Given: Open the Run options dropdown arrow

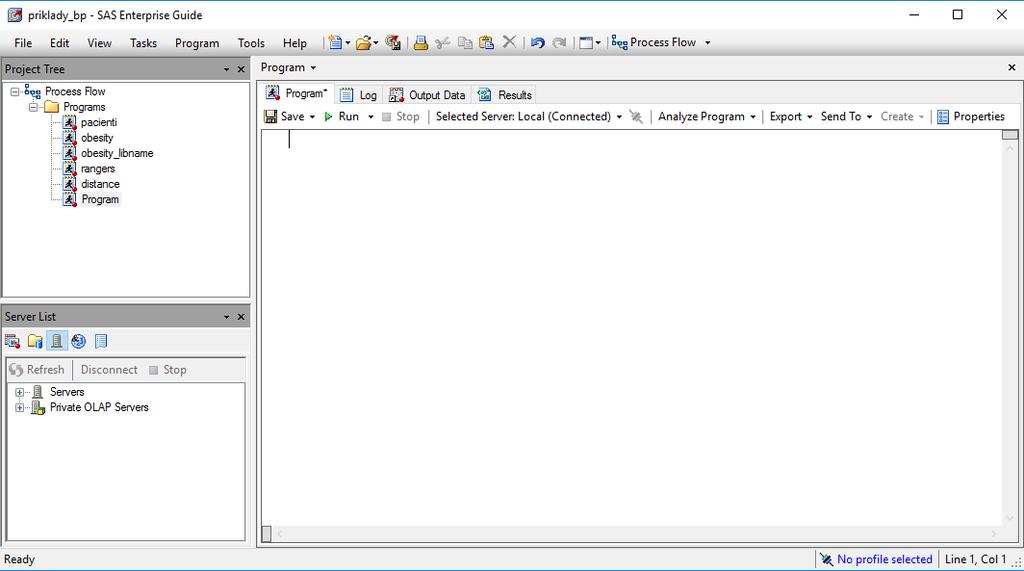Looking at the screenshot, I should 370,117.
